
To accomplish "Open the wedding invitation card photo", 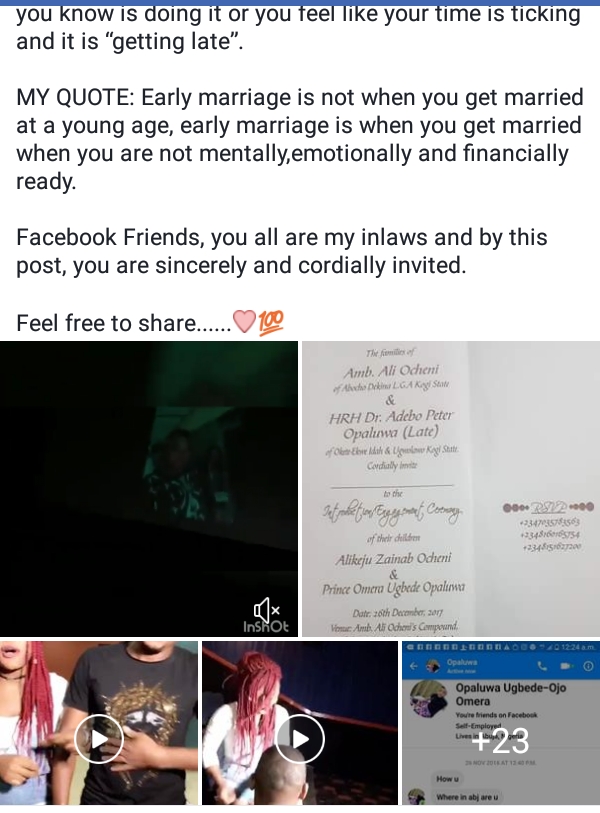I will (x=451, y=488).
